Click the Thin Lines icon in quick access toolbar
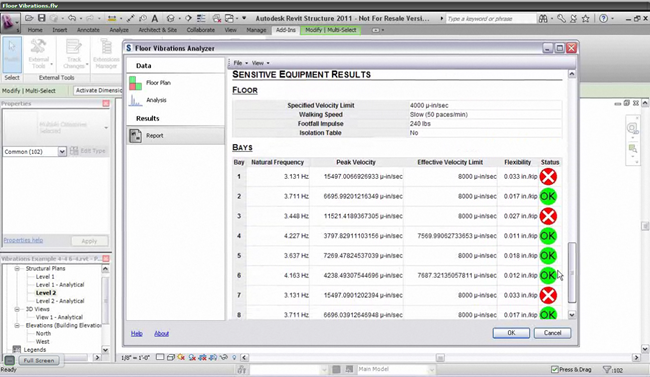 tap(201, 18)
